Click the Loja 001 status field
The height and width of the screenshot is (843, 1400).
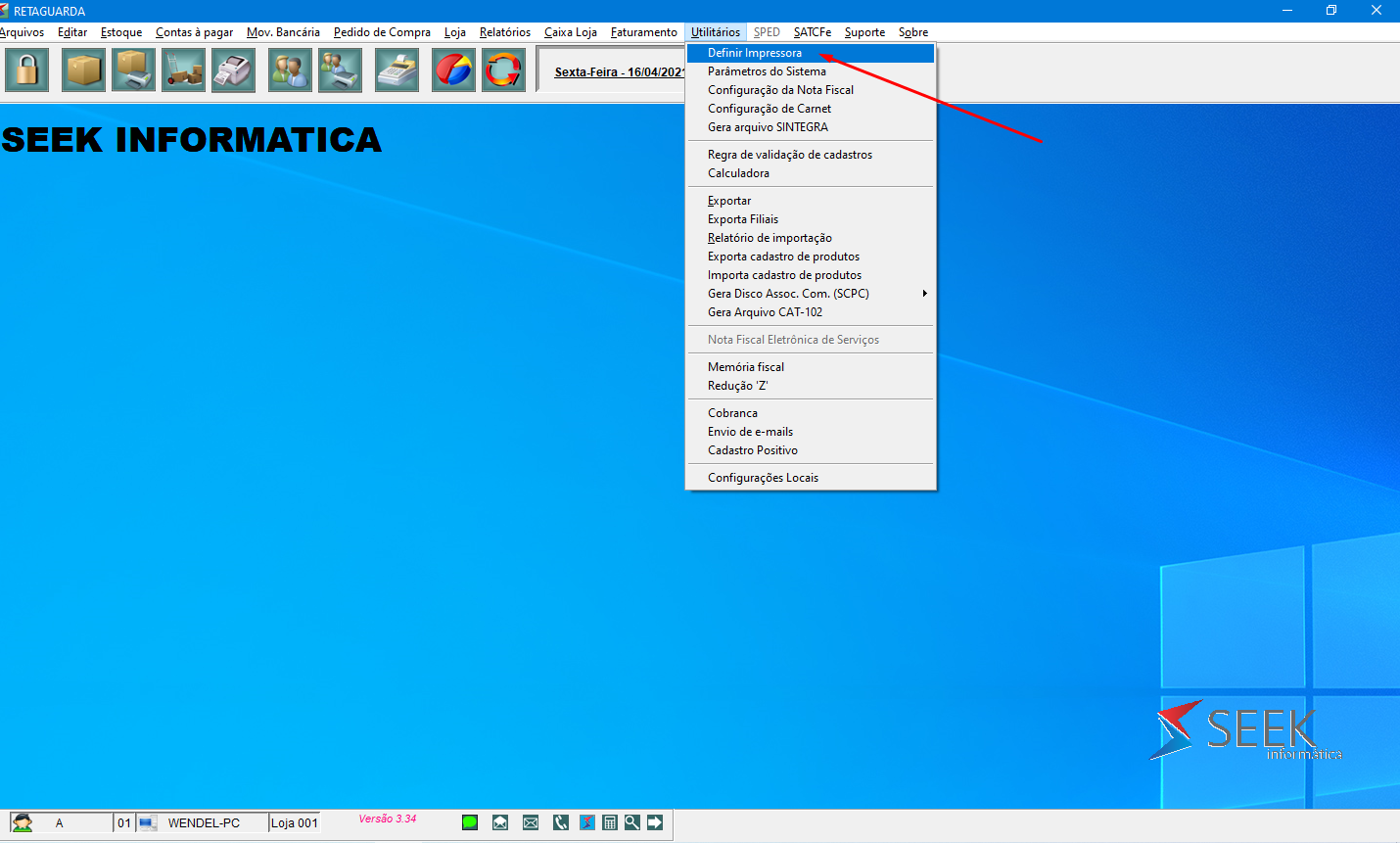click(295, 823)
